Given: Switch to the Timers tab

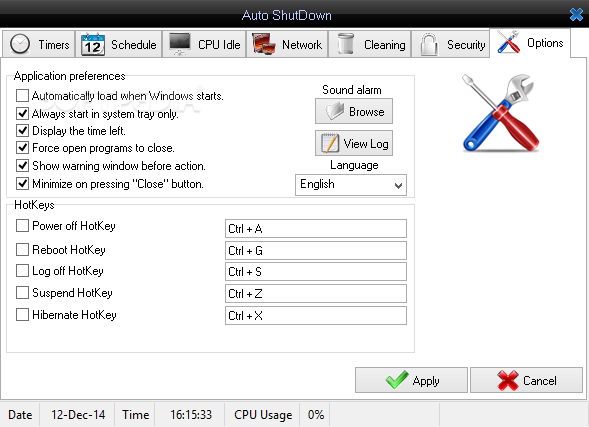Looking at the screenshot, I should point(39,44).
